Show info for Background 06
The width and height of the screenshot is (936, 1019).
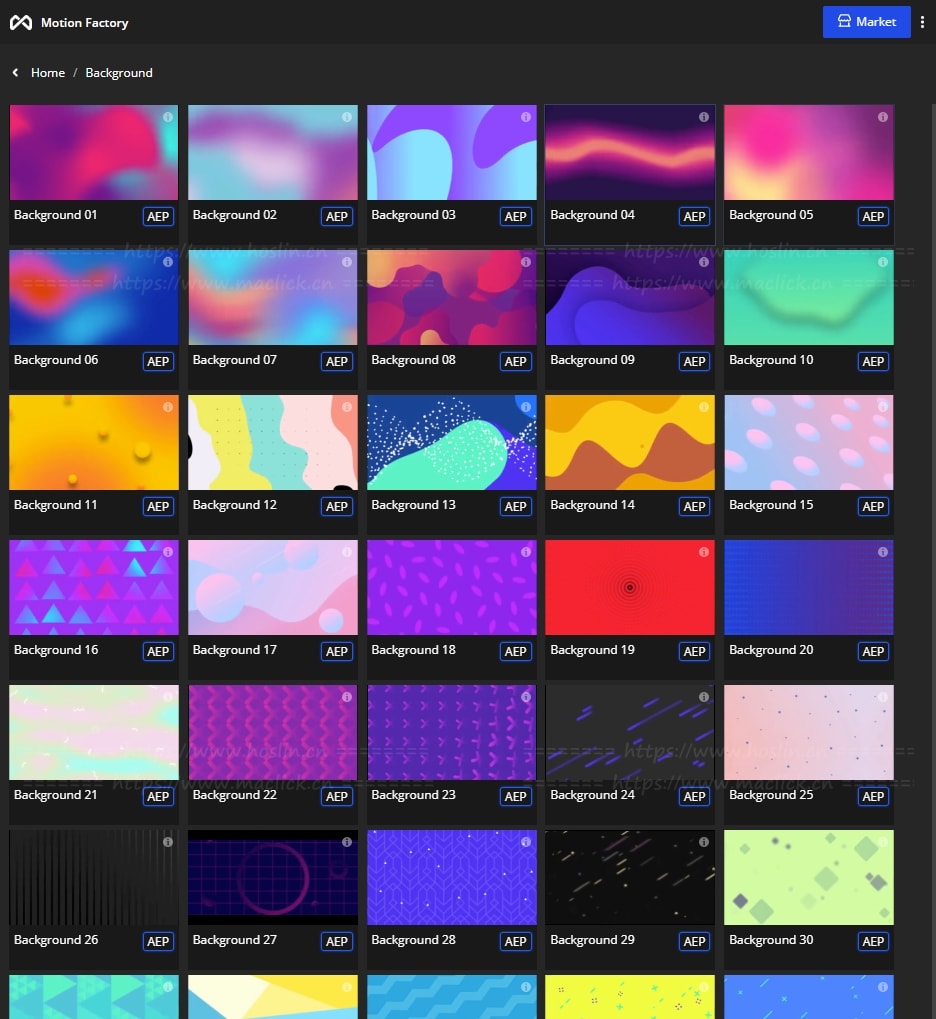click(168, 262)
